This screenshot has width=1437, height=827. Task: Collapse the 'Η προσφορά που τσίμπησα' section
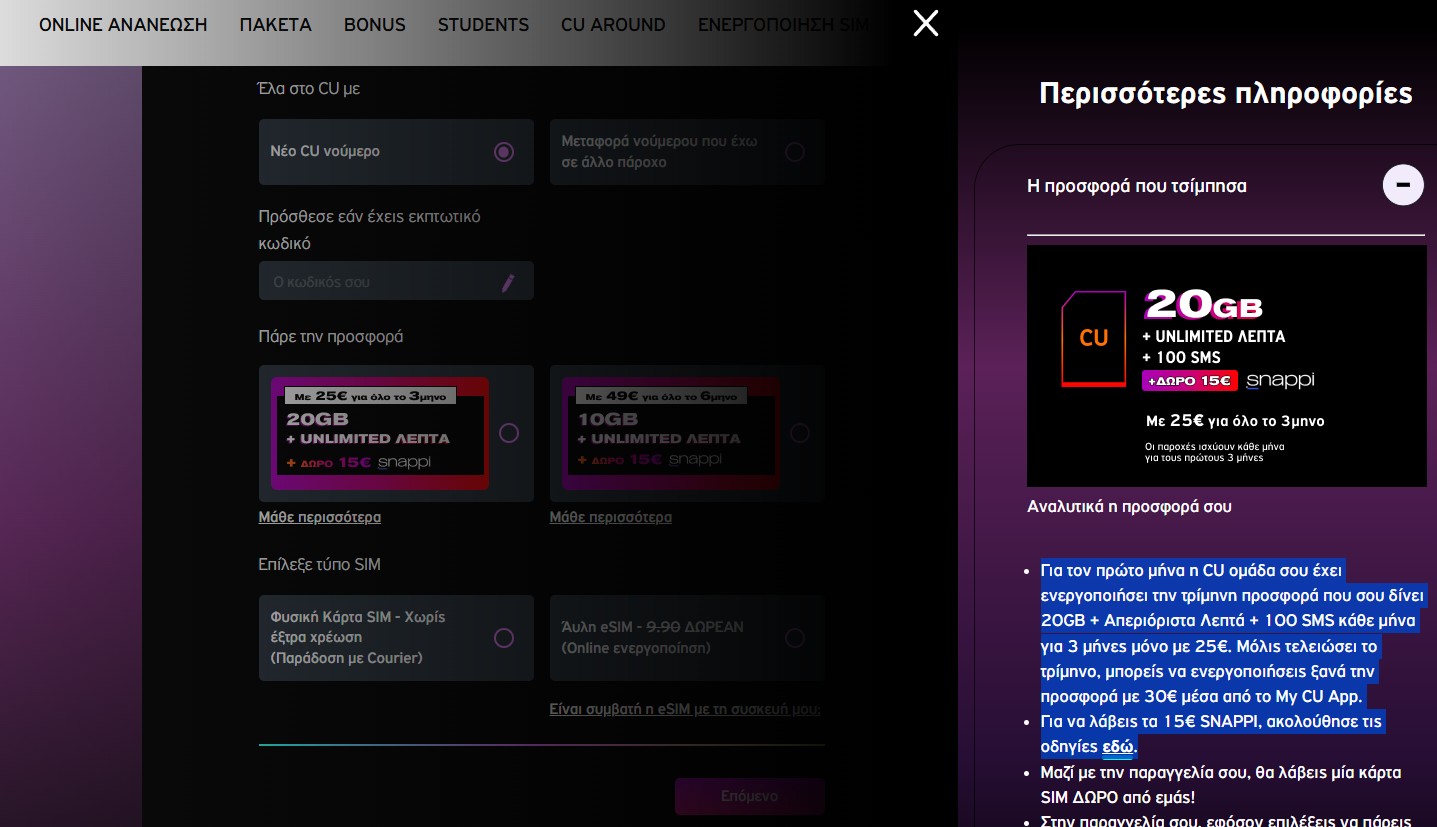pyautogui.click(x=1402, y=185)
